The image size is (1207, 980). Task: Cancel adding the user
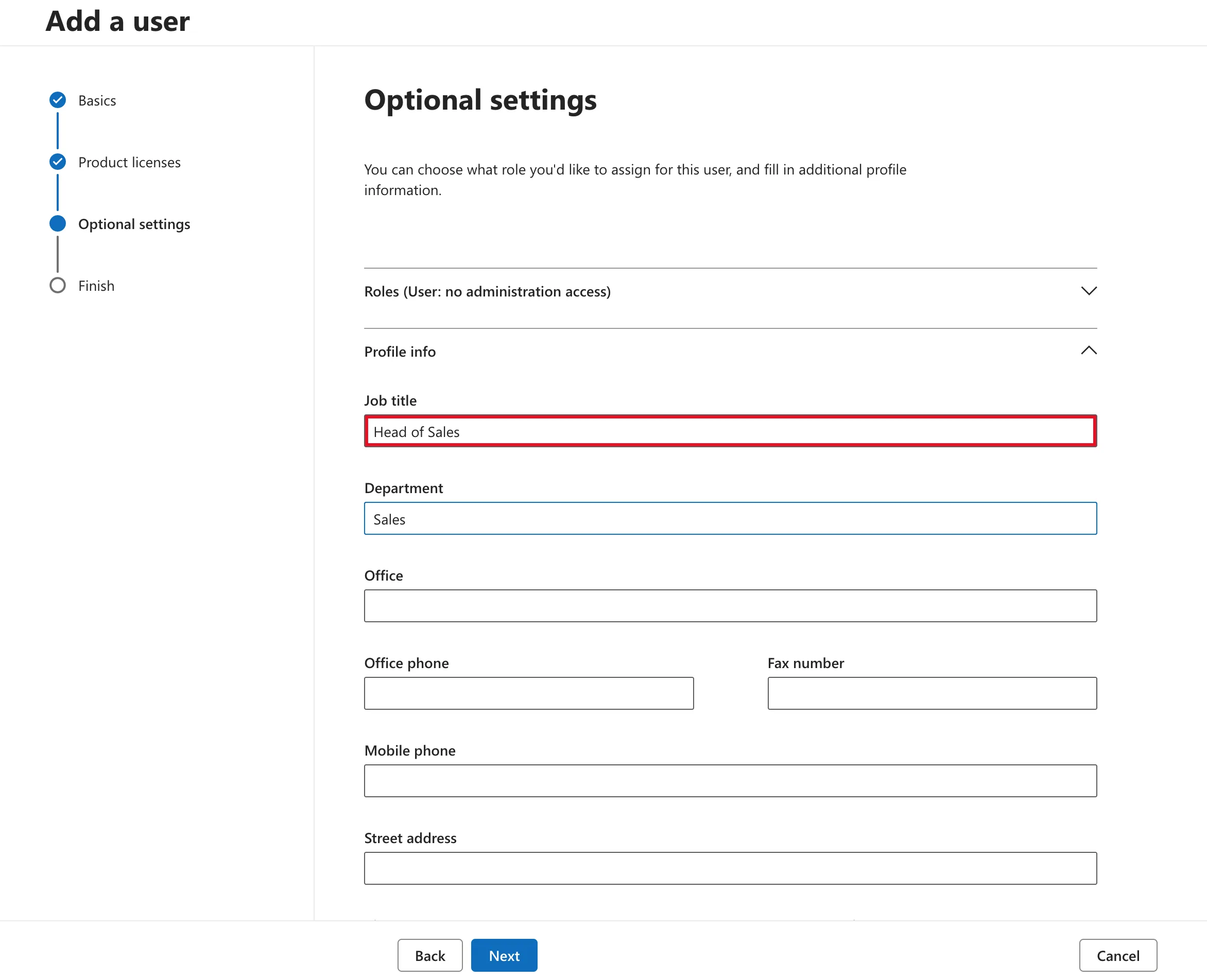[x=1118, y=955]
